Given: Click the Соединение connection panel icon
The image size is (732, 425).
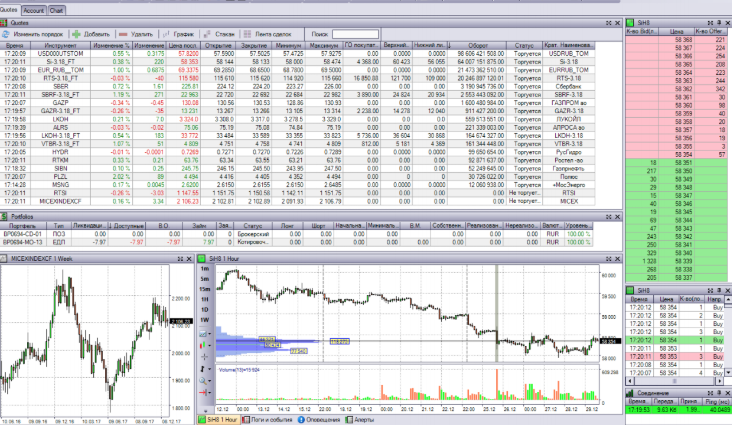Looking at the screenshot, I should click(x=630, y=393).
